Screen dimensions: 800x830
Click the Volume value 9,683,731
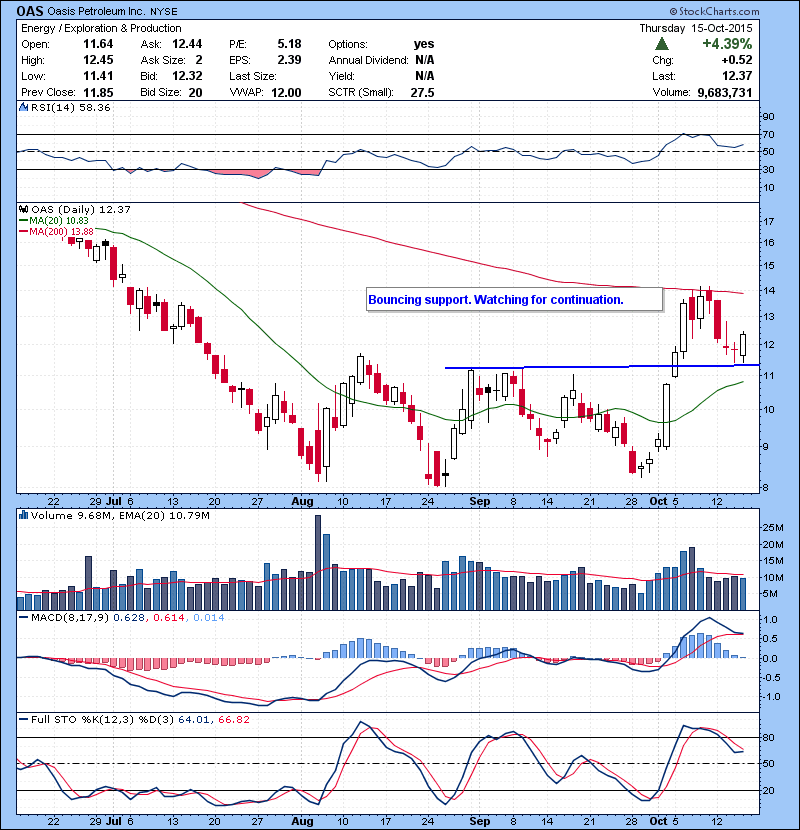pos(725,92)
